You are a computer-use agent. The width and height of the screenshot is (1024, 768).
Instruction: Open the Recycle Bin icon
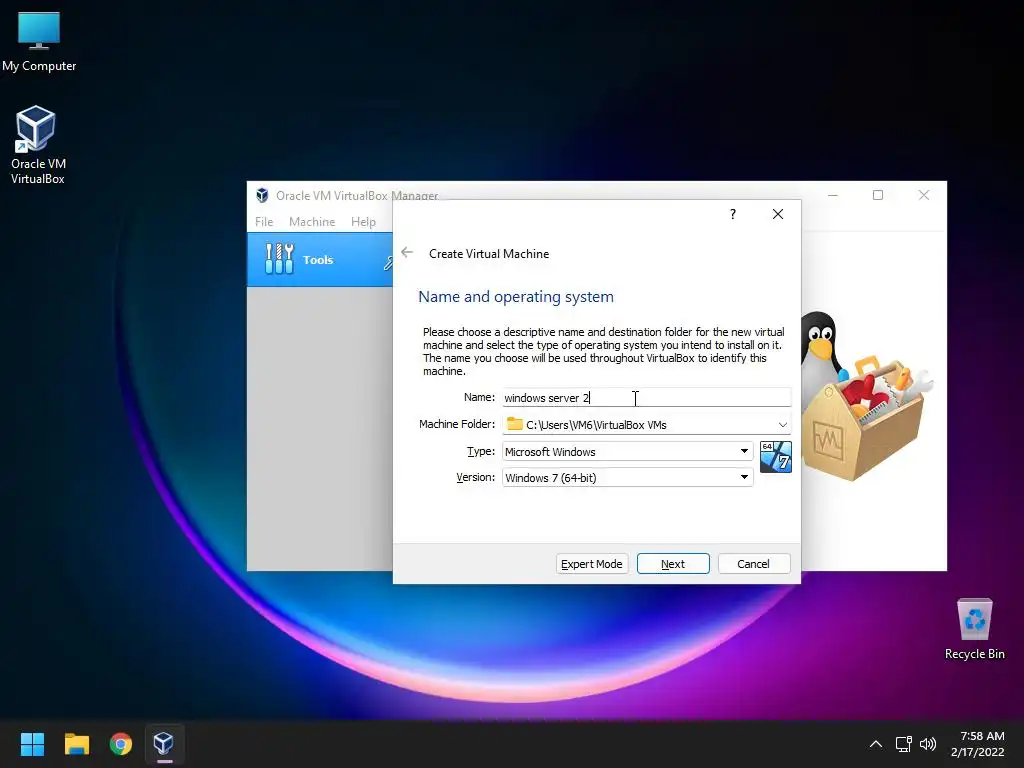point(974,630)
